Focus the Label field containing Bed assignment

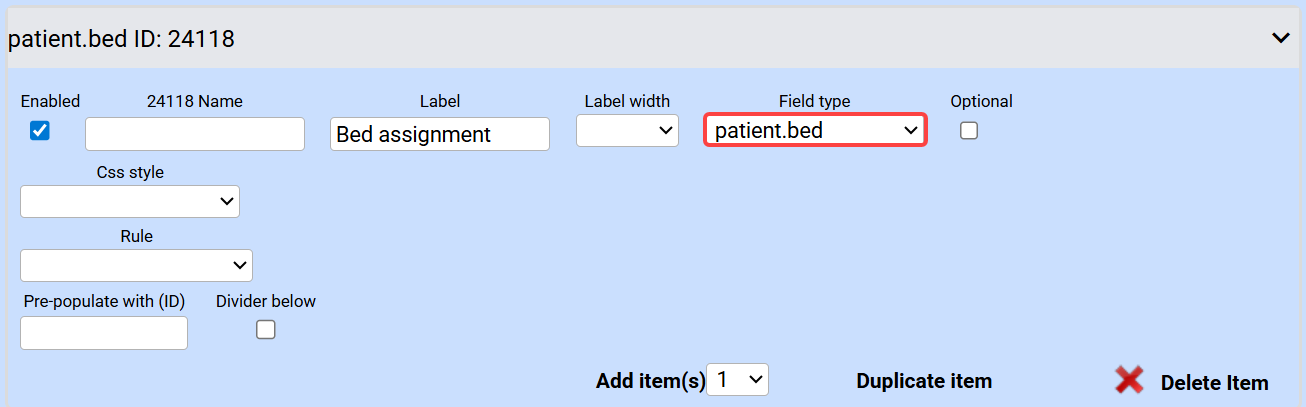tap(439, 134)
